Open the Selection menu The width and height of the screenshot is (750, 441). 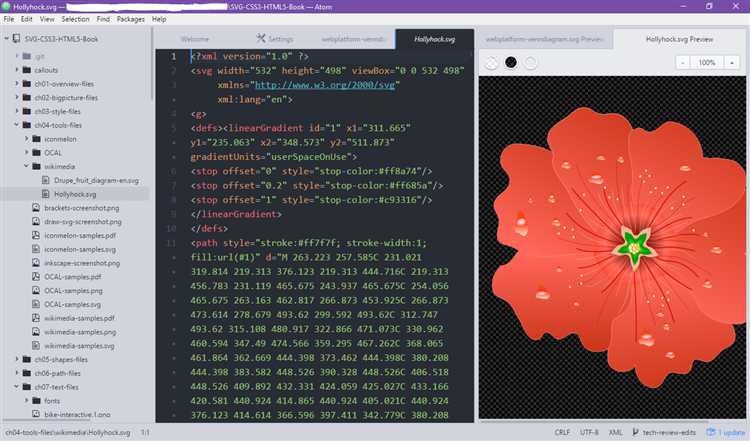(75, 19)
